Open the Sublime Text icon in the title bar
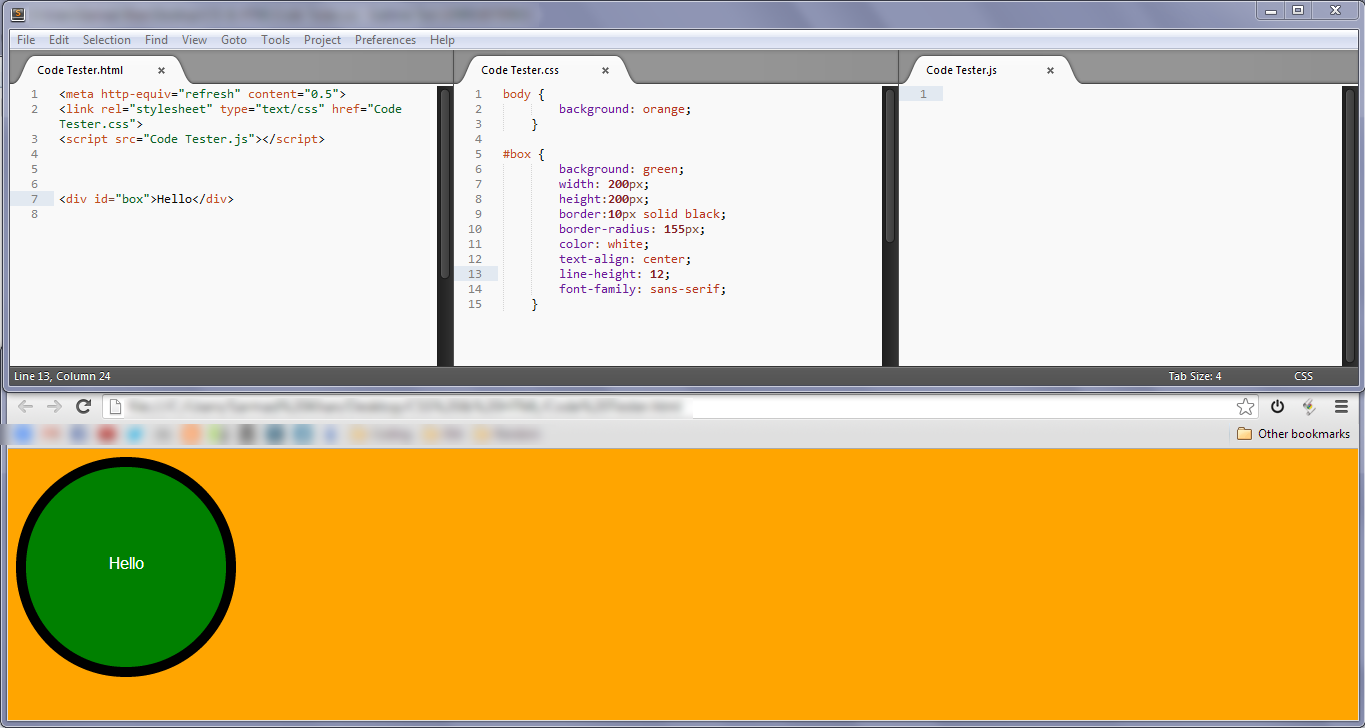 pyautogui.click(x=16, y=13)
